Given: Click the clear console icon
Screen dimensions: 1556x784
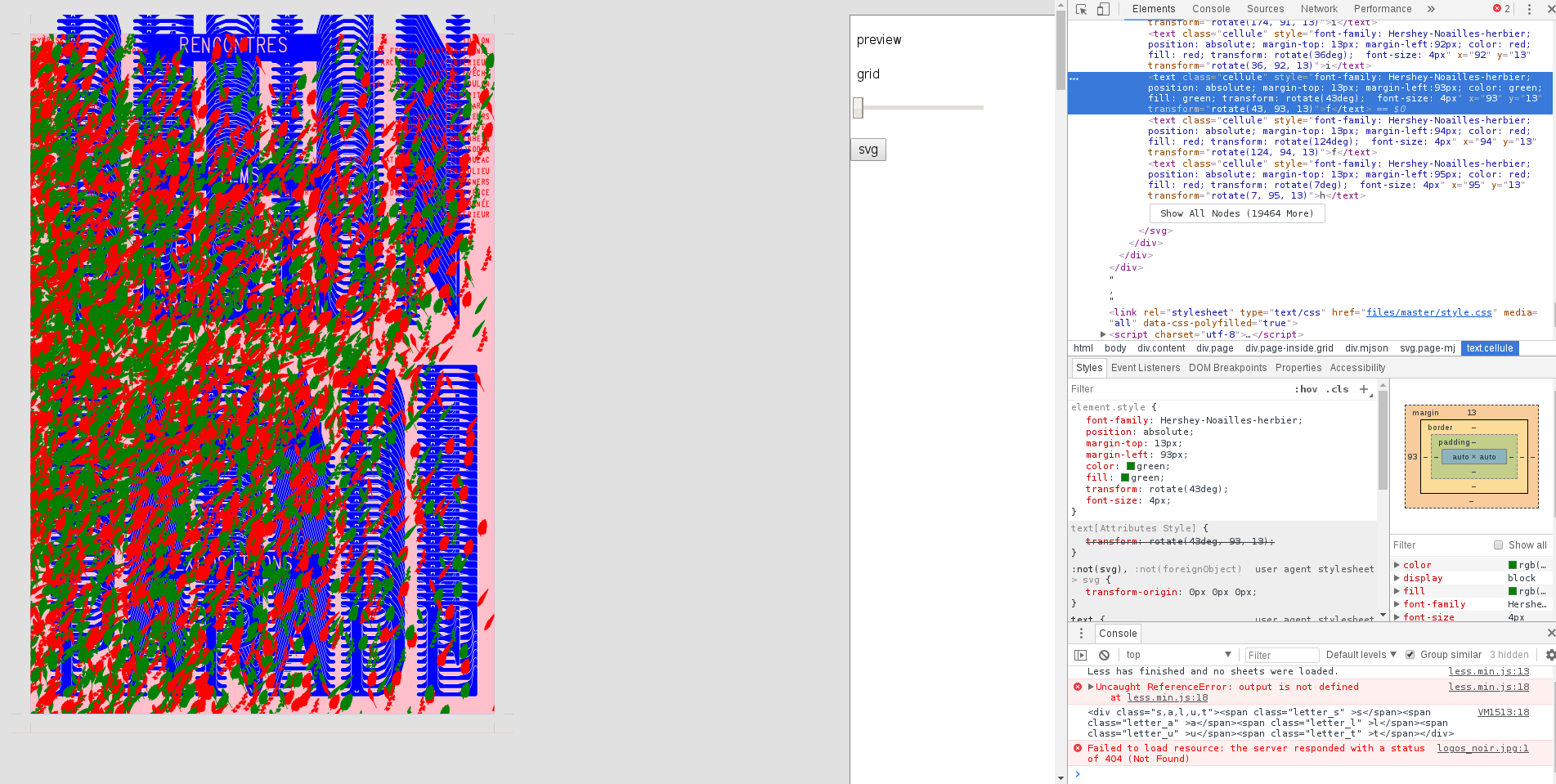Looking at the screenshot, I should [1104, 655].
